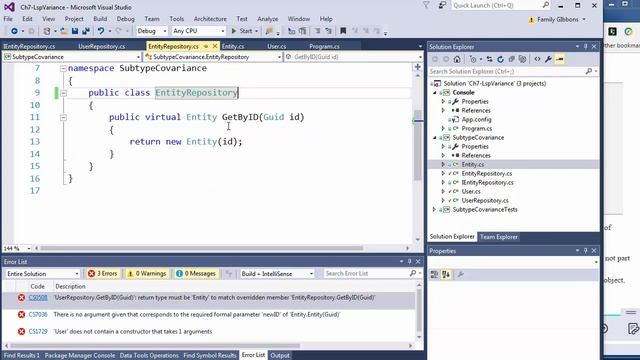
Task: Click the Alphabetical sort icon in Properties panel
Action: click(446, 275)
